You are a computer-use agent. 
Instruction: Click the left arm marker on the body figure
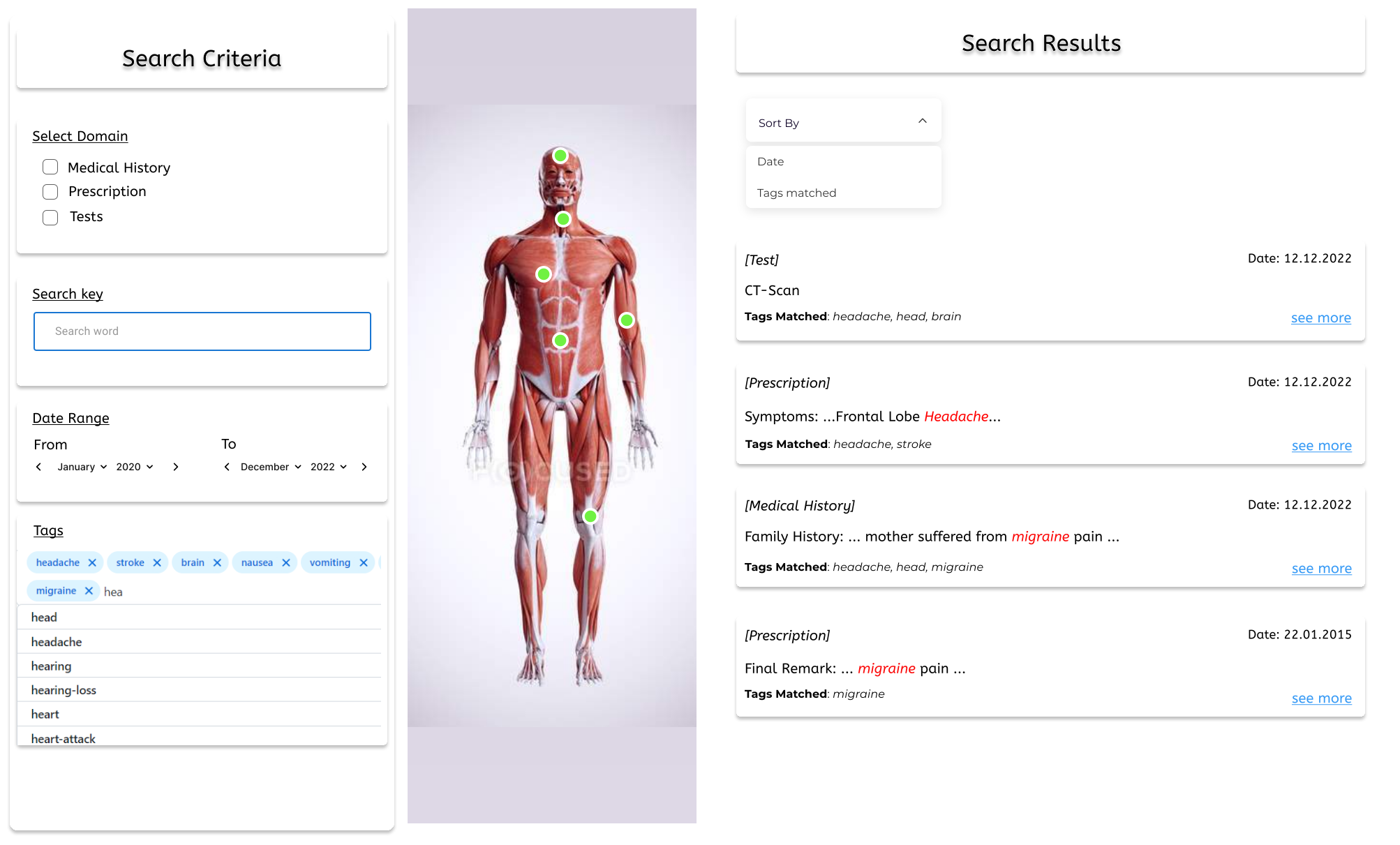click(626, 320)
